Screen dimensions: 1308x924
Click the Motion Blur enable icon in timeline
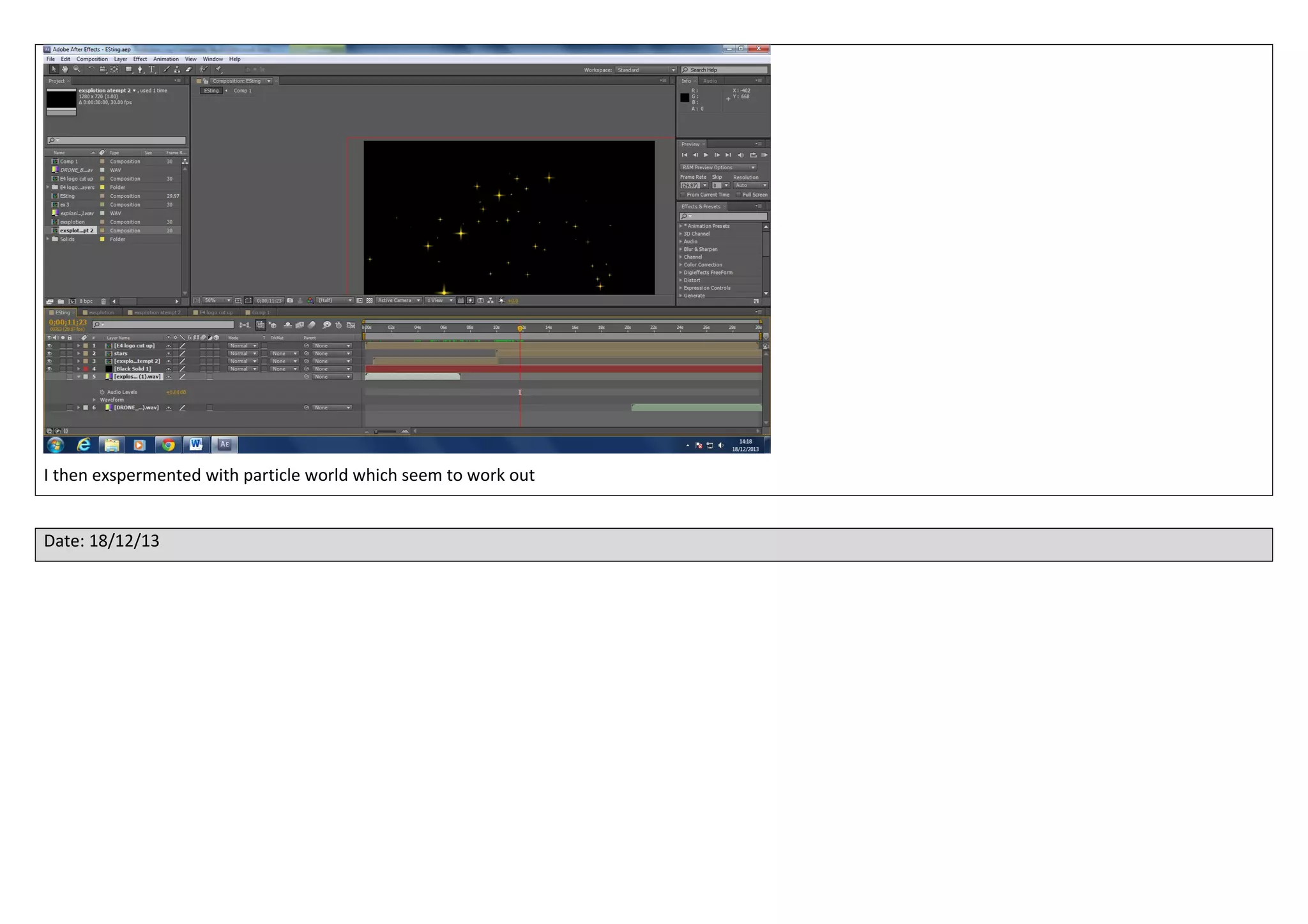click(x=312, y=325)
